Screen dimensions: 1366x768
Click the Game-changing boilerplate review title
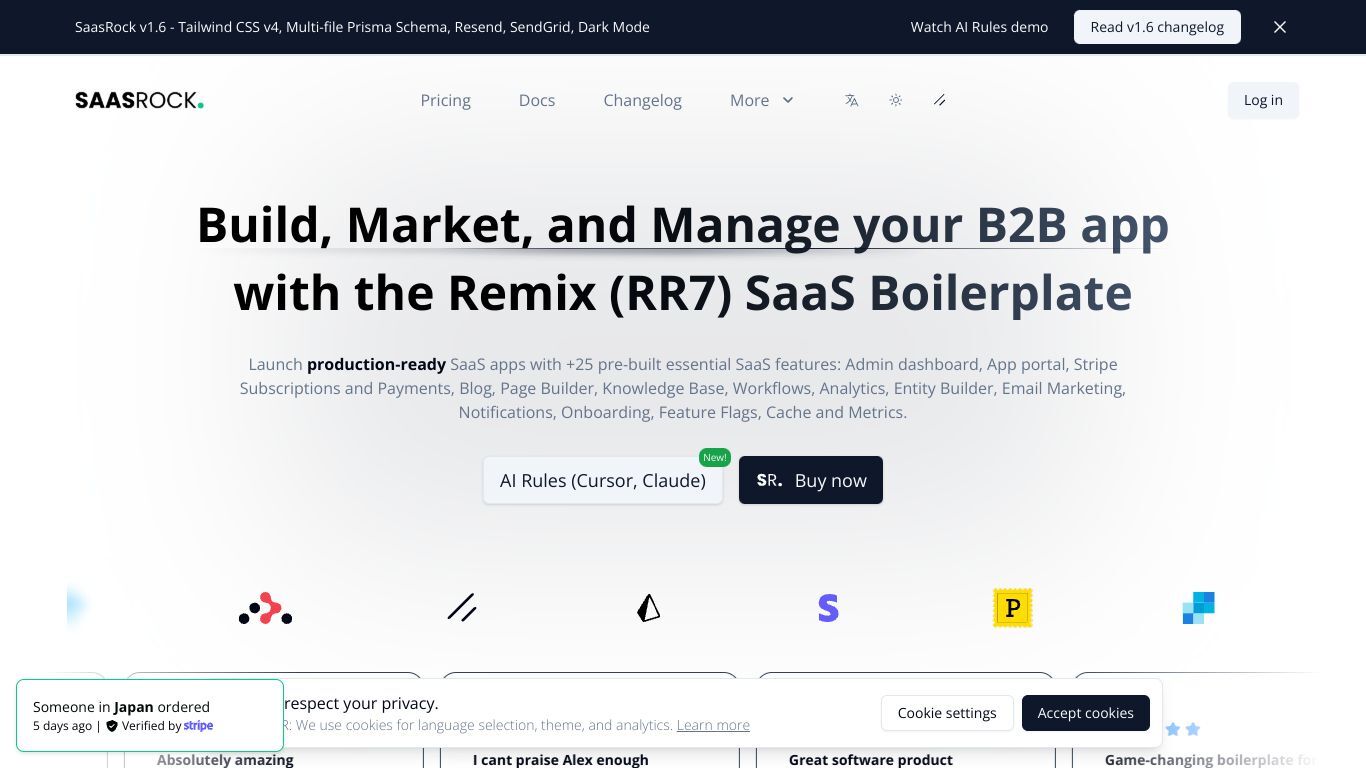(1210, 760)
